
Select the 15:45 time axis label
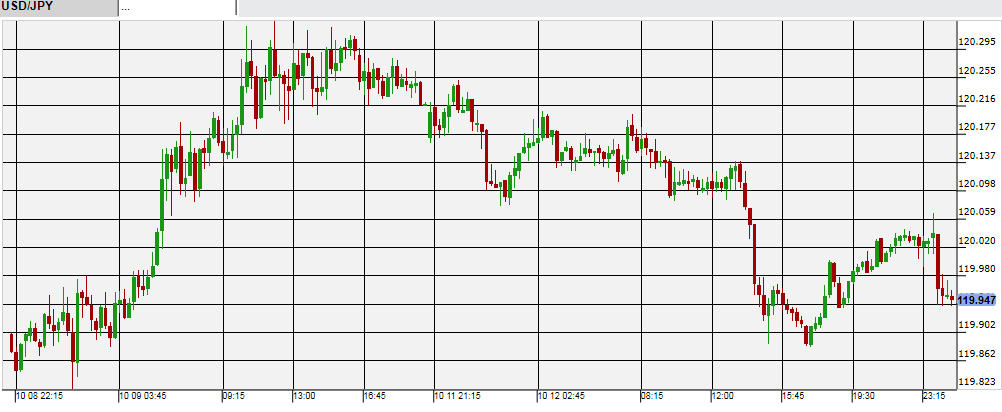(x=792, y=396)
